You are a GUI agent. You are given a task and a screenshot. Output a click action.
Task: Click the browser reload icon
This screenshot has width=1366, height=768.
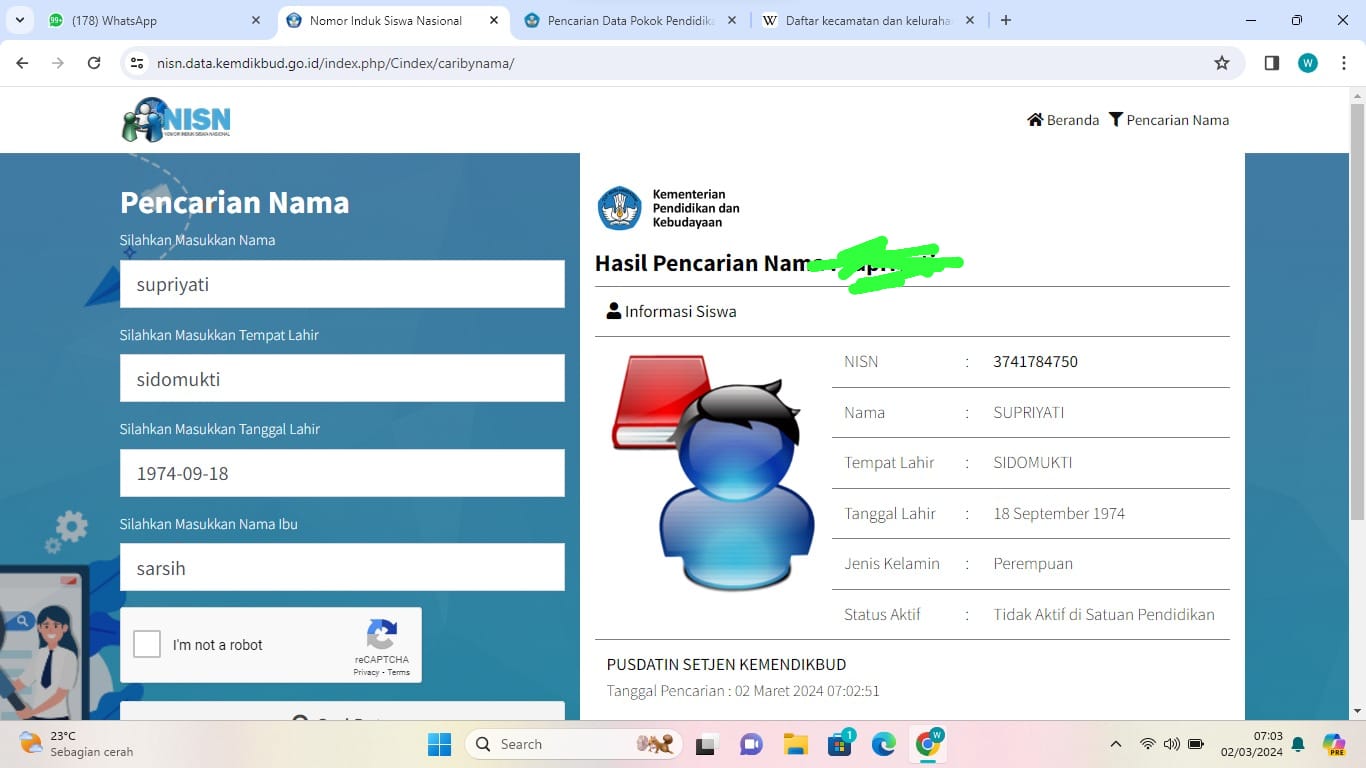point(94,63)
